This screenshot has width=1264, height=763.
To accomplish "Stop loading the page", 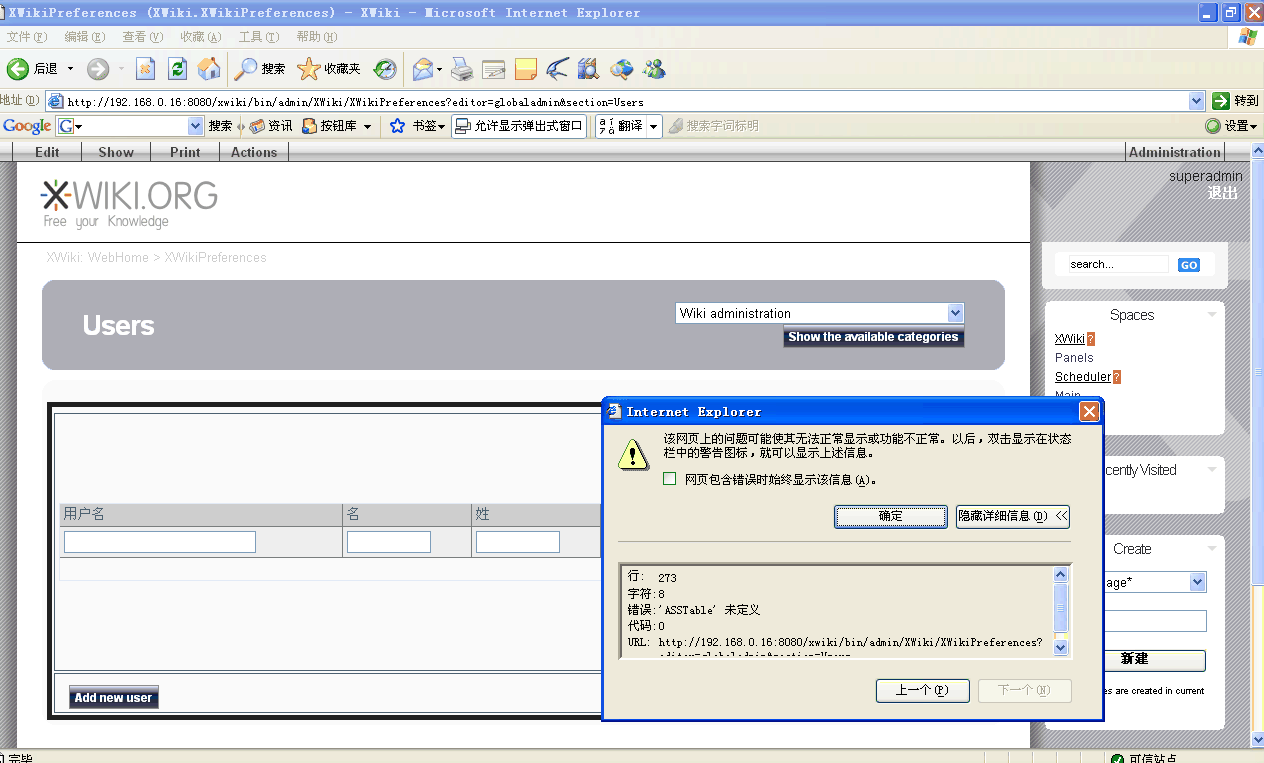I will point(146,69).
